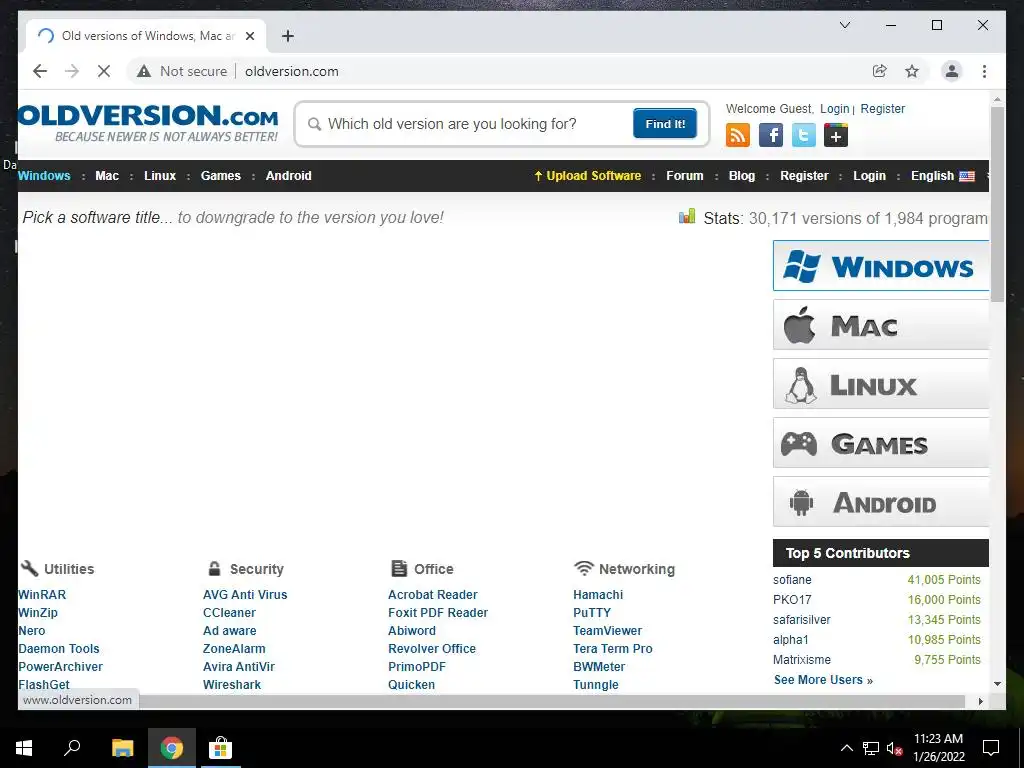The height and width of the screenshot is (768, 1024).
Task: Open the ZoneAlarm link
Action: [x=234, y=649]
